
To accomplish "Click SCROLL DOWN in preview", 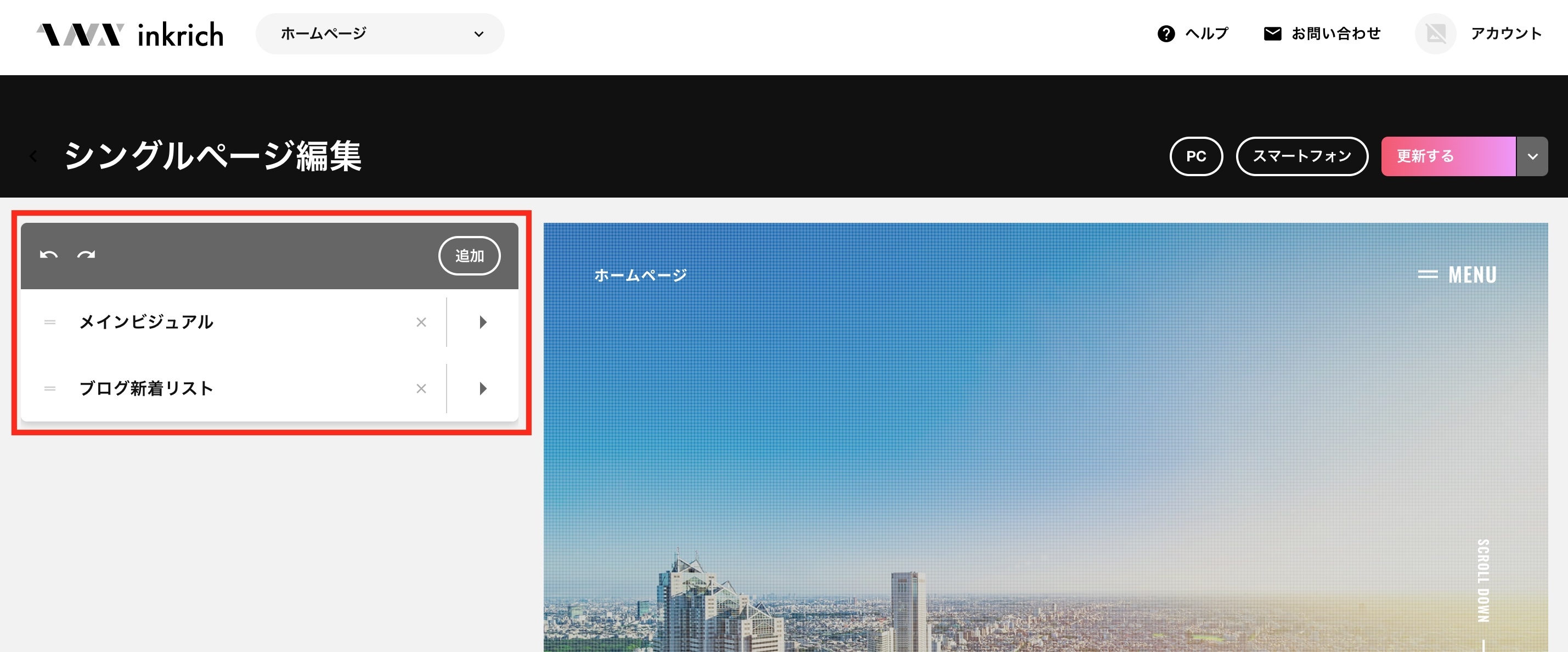I will pos(1484,581).
